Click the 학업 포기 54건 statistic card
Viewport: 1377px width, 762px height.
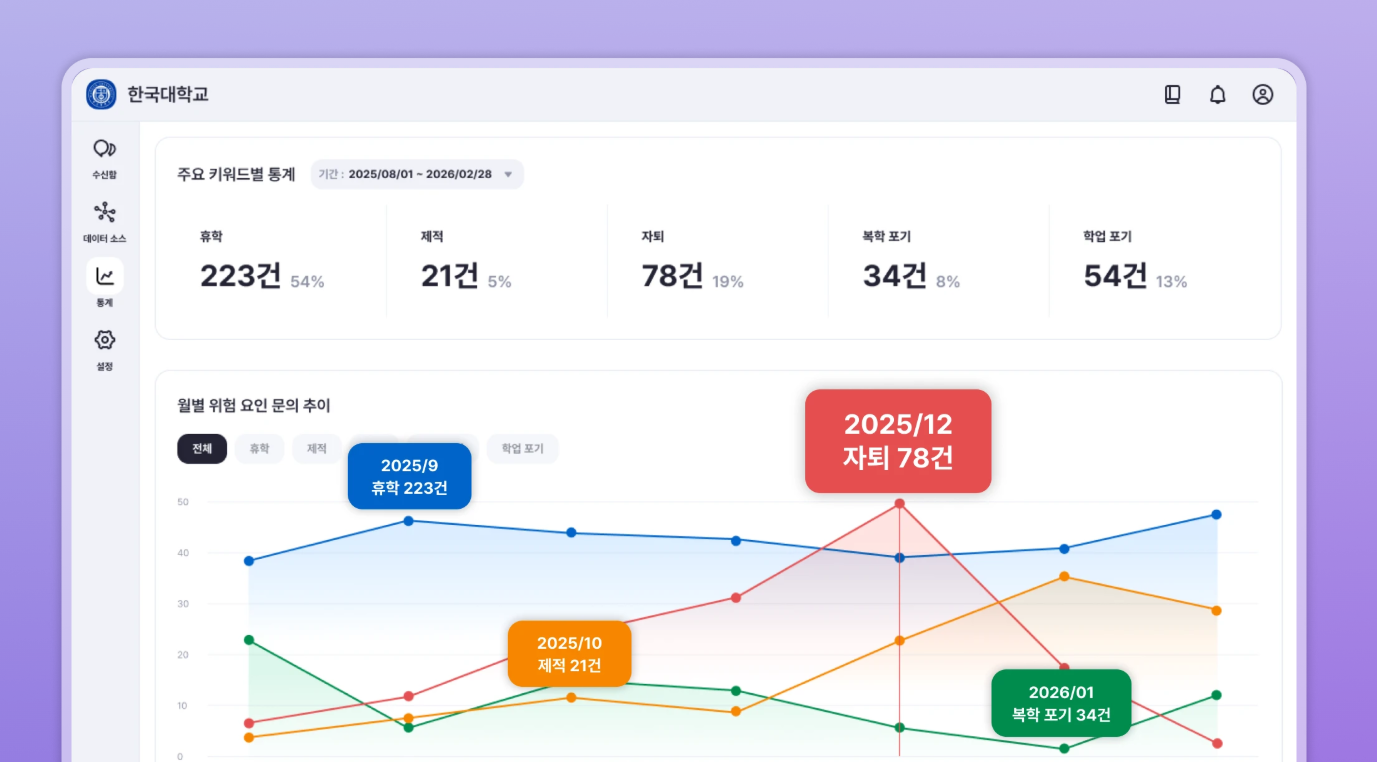[x=1160, y=262]
